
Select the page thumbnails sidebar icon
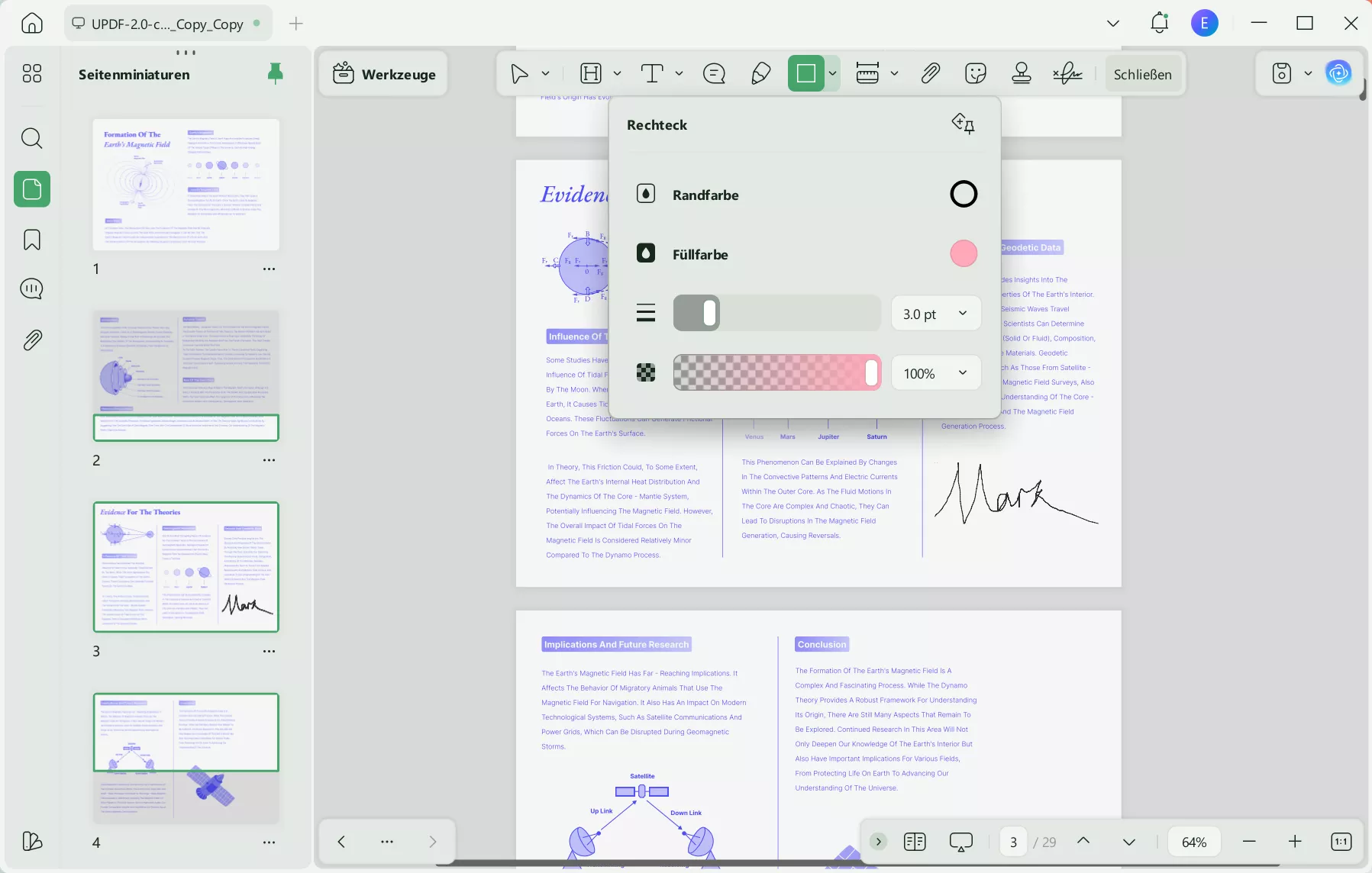click(x=32, y=188)
